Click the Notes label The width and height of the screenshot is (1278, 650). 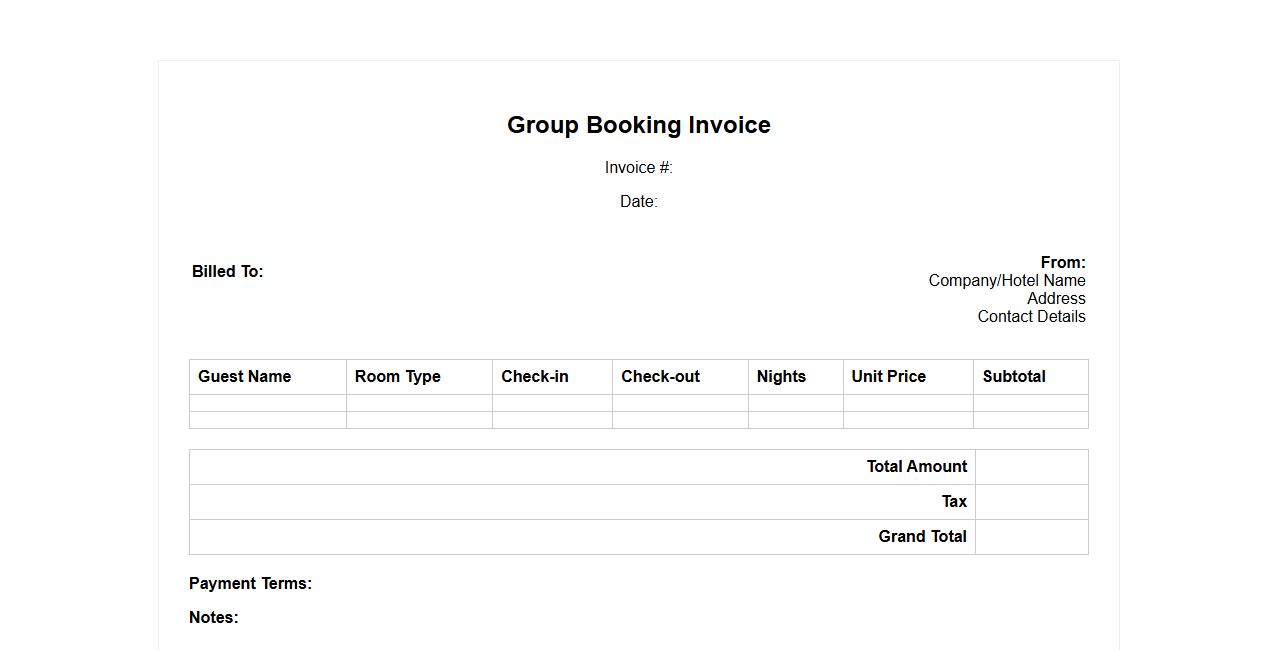[214, 617]
